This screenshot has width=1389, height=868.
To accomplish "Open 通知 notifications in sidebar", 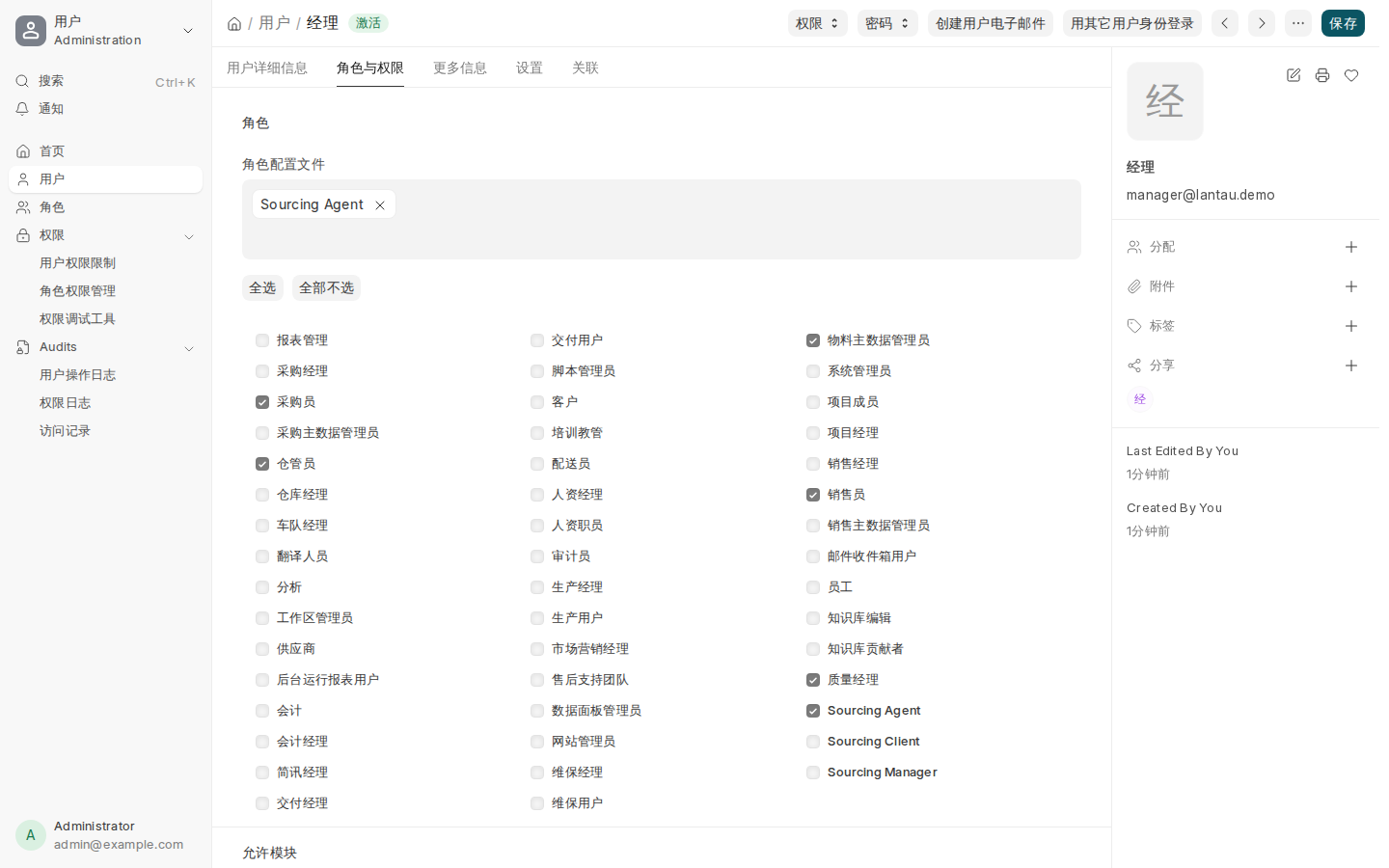I will [106, 109].
